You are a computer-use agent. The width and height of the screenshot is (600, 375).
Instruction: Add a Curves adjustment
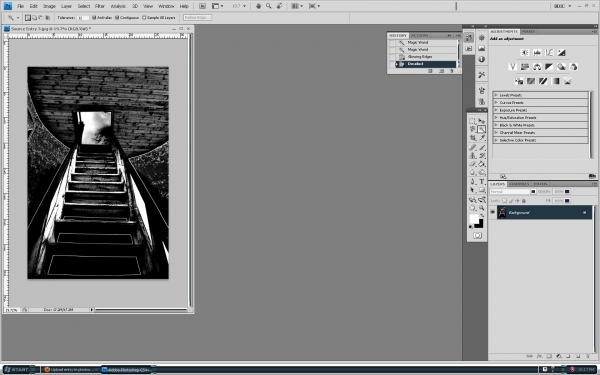pos(549,52)
